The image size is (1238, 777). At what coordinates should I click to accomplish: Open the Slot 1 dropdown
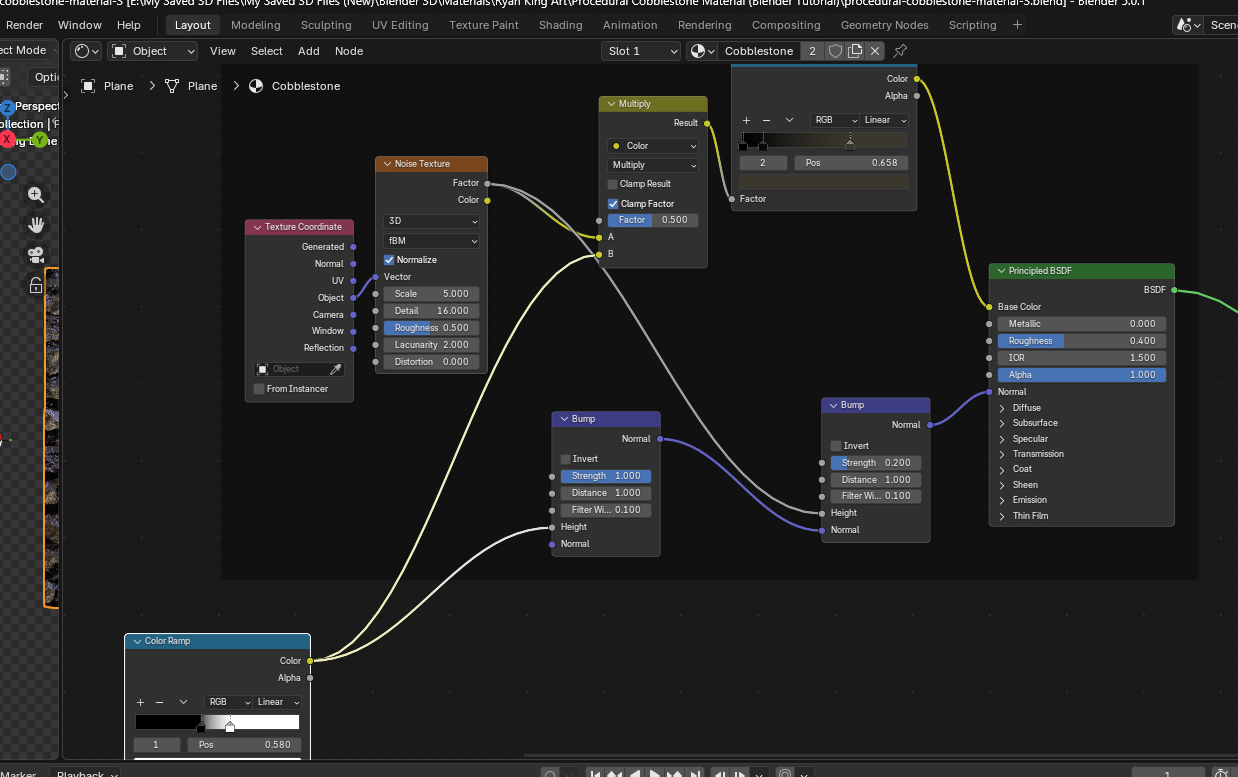click(641, 51)
